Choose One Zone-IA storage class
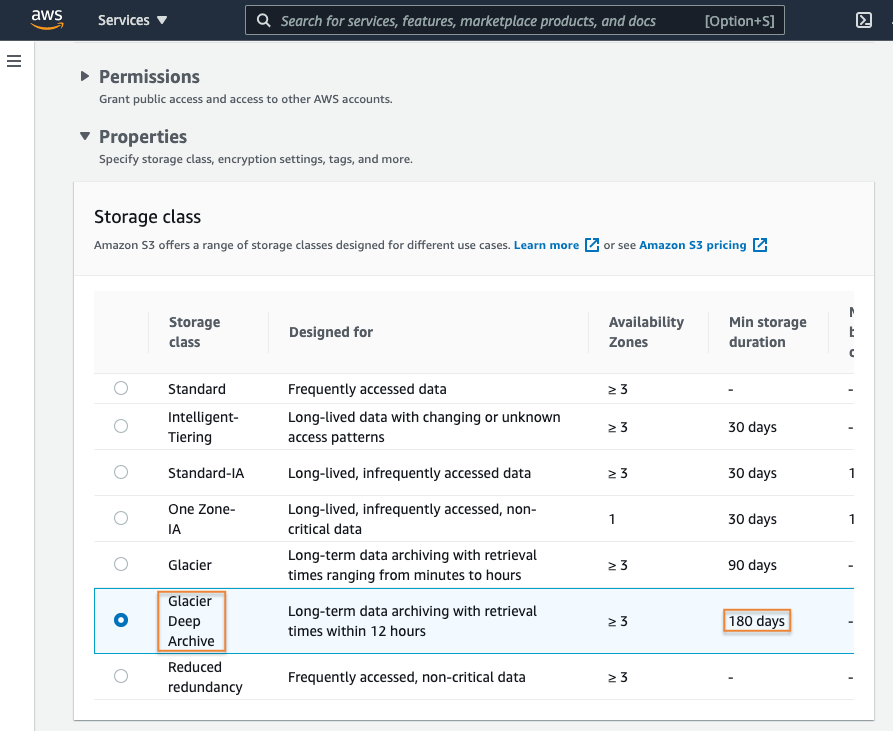Image resolution: width=893 pixels, height=731 pixels. coord(121,518)
